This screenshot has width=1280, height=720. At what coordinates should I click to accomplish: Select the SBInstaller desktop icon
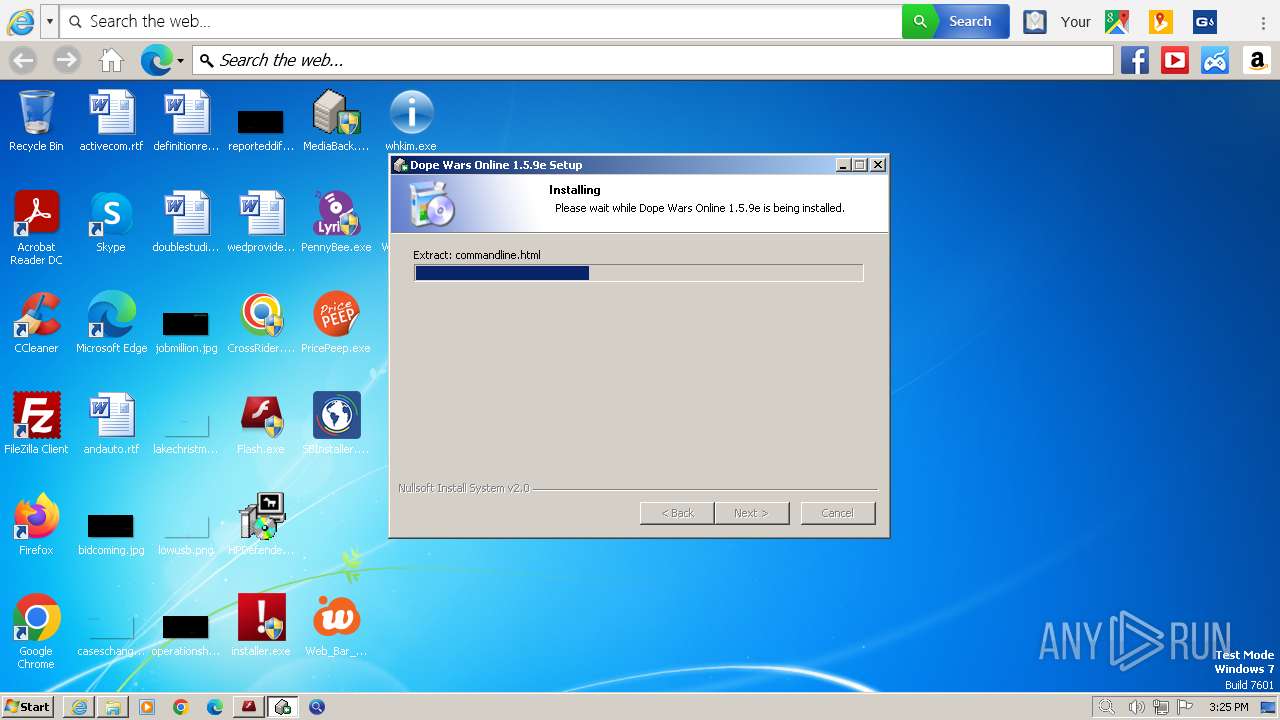coord(336,424)
